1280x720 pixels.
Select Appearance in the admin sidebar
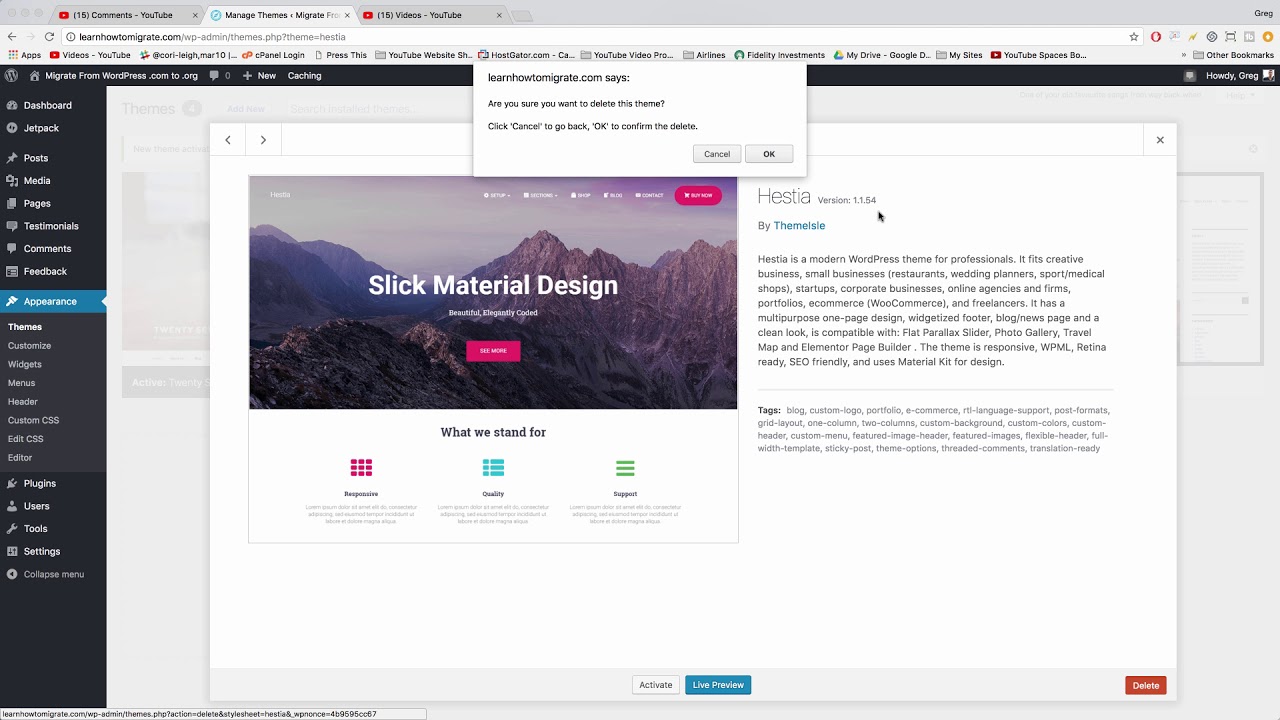[x=53, y=301]
